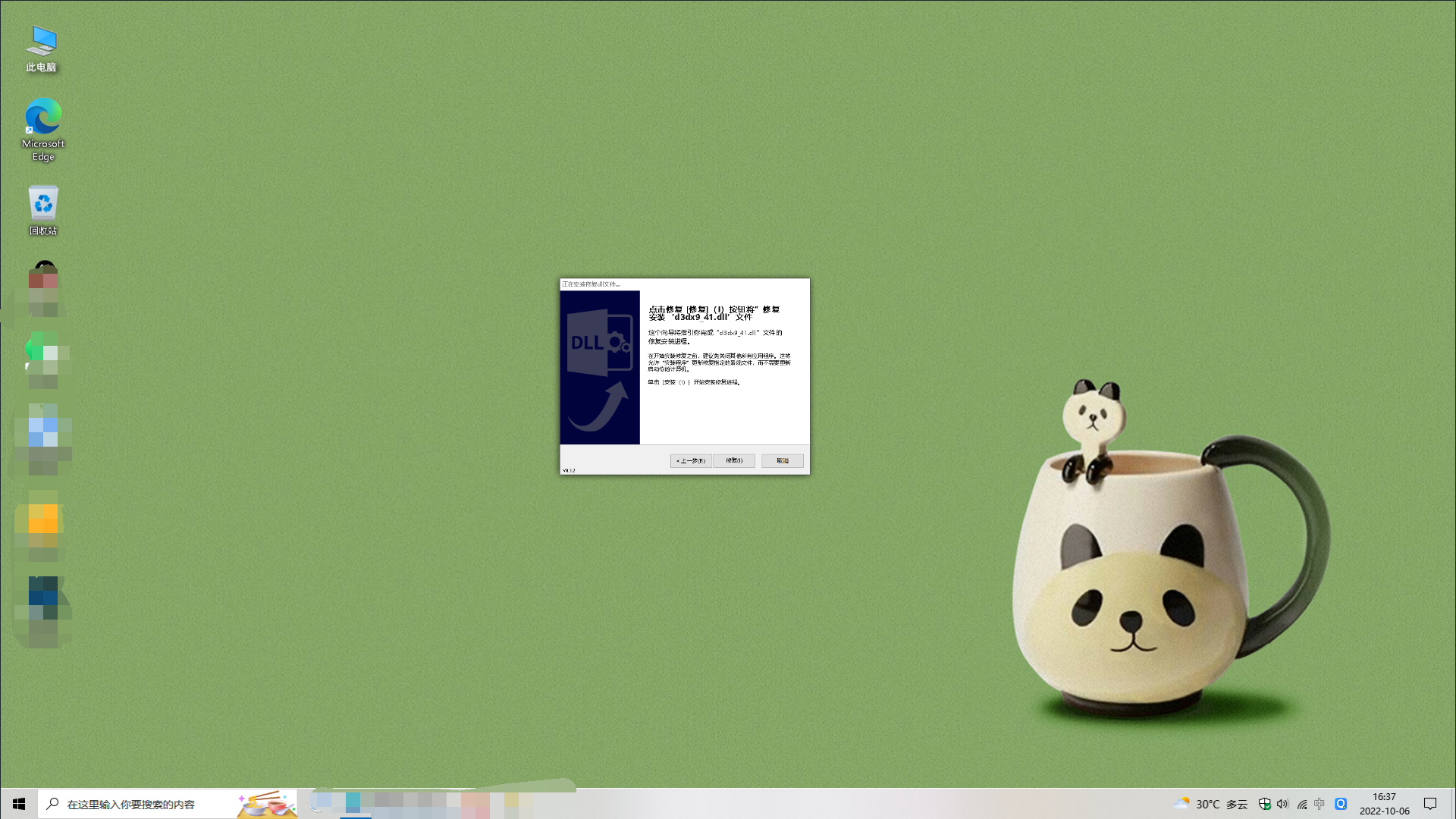The width and height of the screenshot is (1456, 819).
Task: Open the Windows Security shield tray icon
Action: point(1264,804)
